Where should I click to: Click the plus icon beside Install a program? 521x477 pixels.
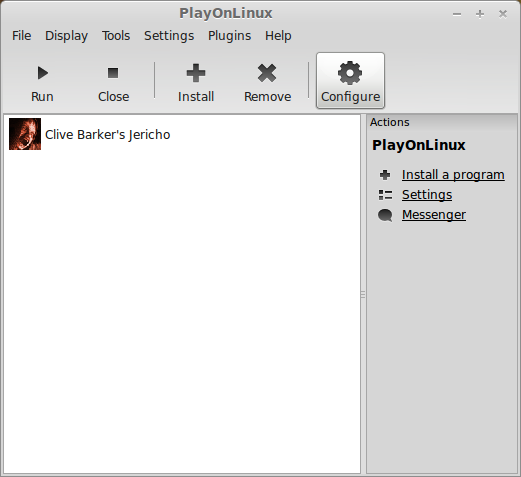(x=385, y=175)
